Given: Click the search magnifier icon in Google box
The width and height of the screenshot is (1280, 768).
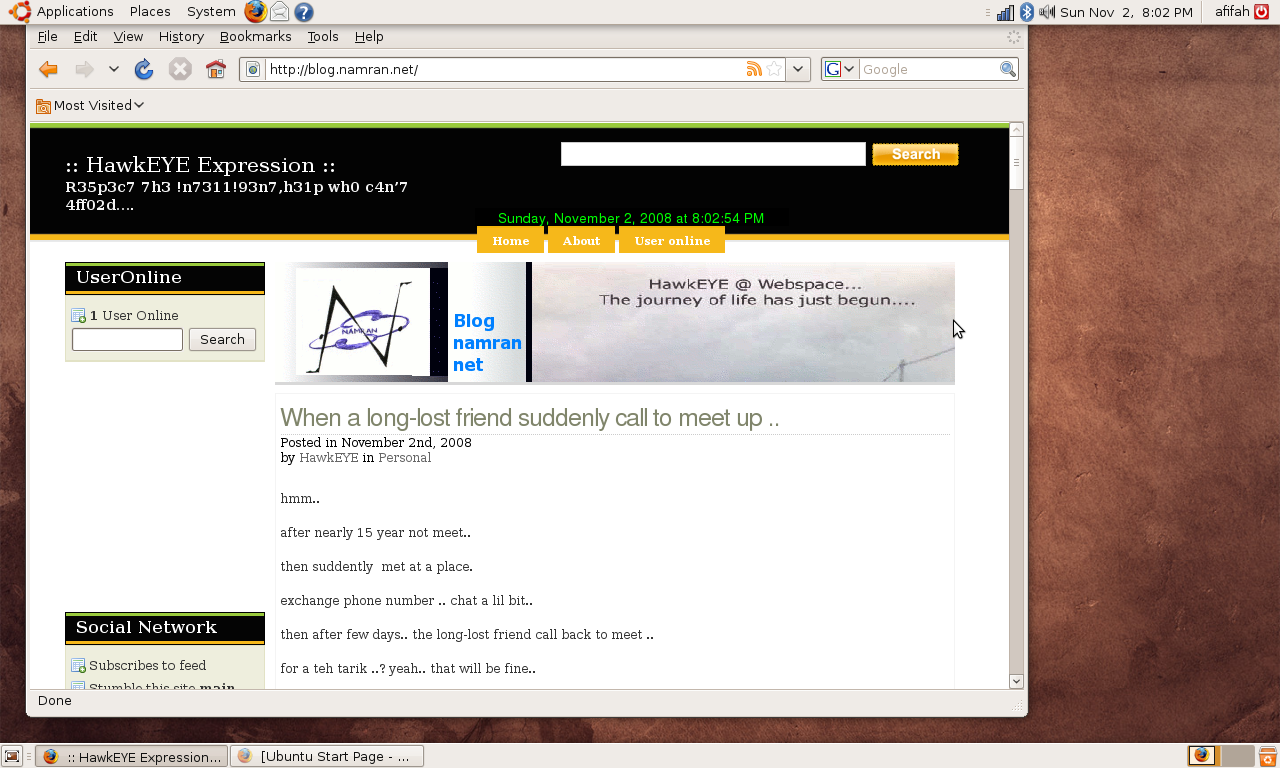Looking at the screenshot, I should (x=1008, y=69).
